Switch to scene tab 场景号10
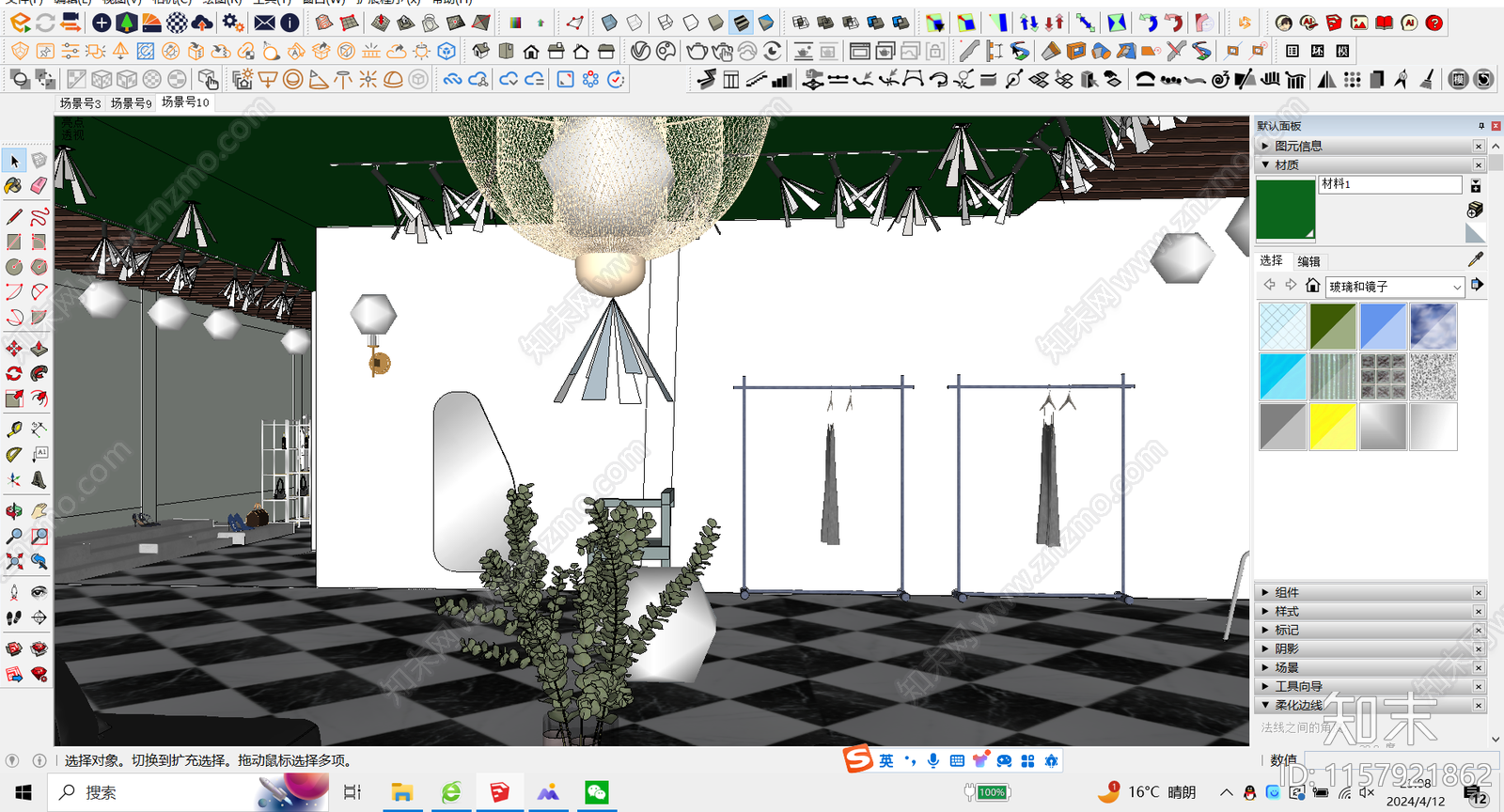This screenshot has height=812, width=1504. 185,102
